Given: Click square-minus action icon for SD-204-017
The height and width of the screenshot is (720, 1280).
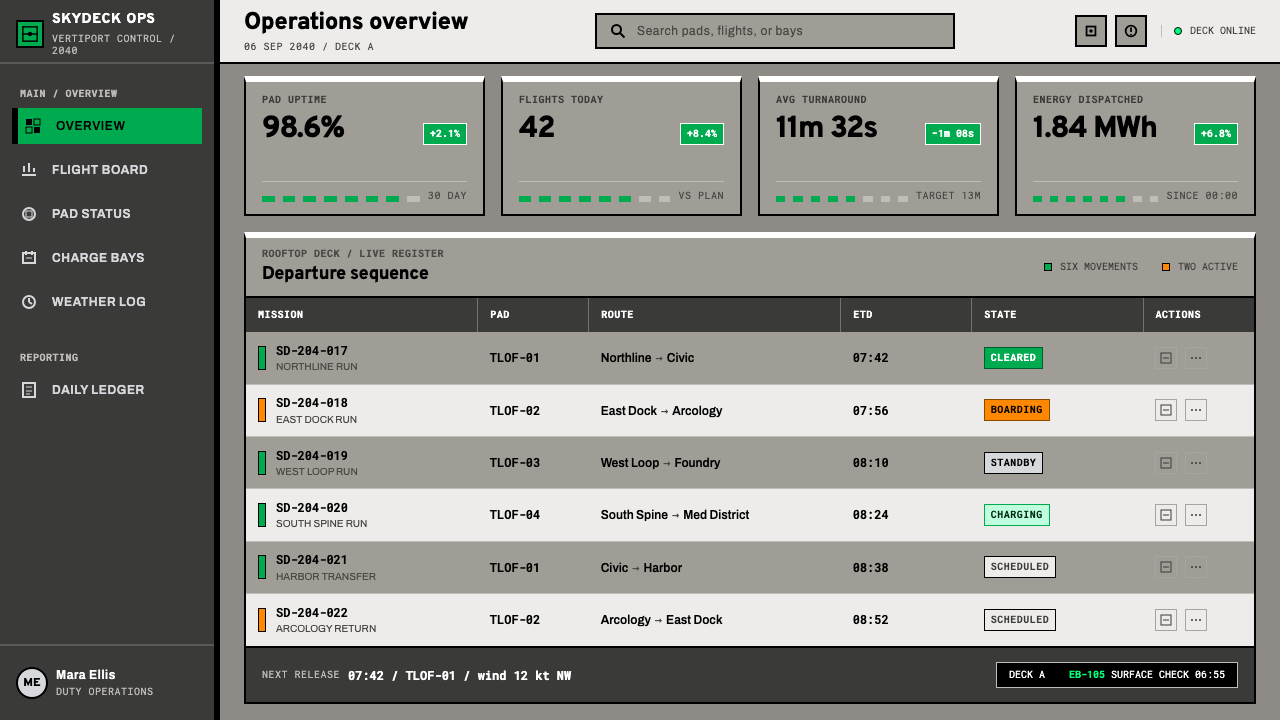Looking at the screenshot, I should tap(1166, 358).
